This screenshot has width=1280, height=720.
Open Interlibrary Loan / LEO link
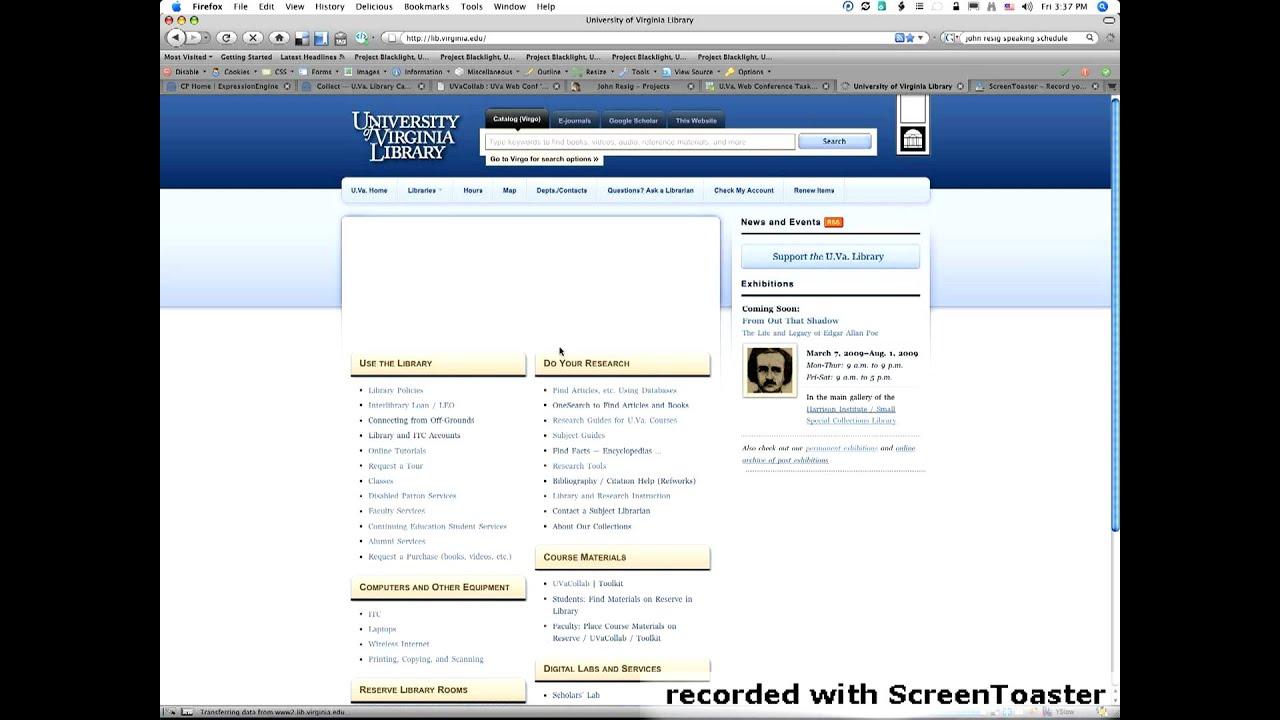click(x=411, y=405)
